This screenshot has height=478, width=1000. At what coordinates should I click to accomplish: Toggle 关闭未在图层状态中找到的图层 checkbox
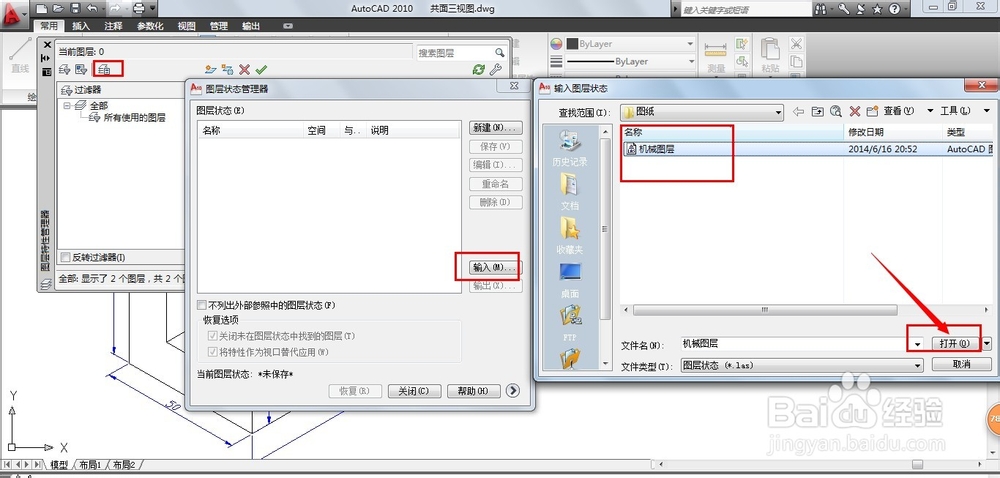click(213, 336)
